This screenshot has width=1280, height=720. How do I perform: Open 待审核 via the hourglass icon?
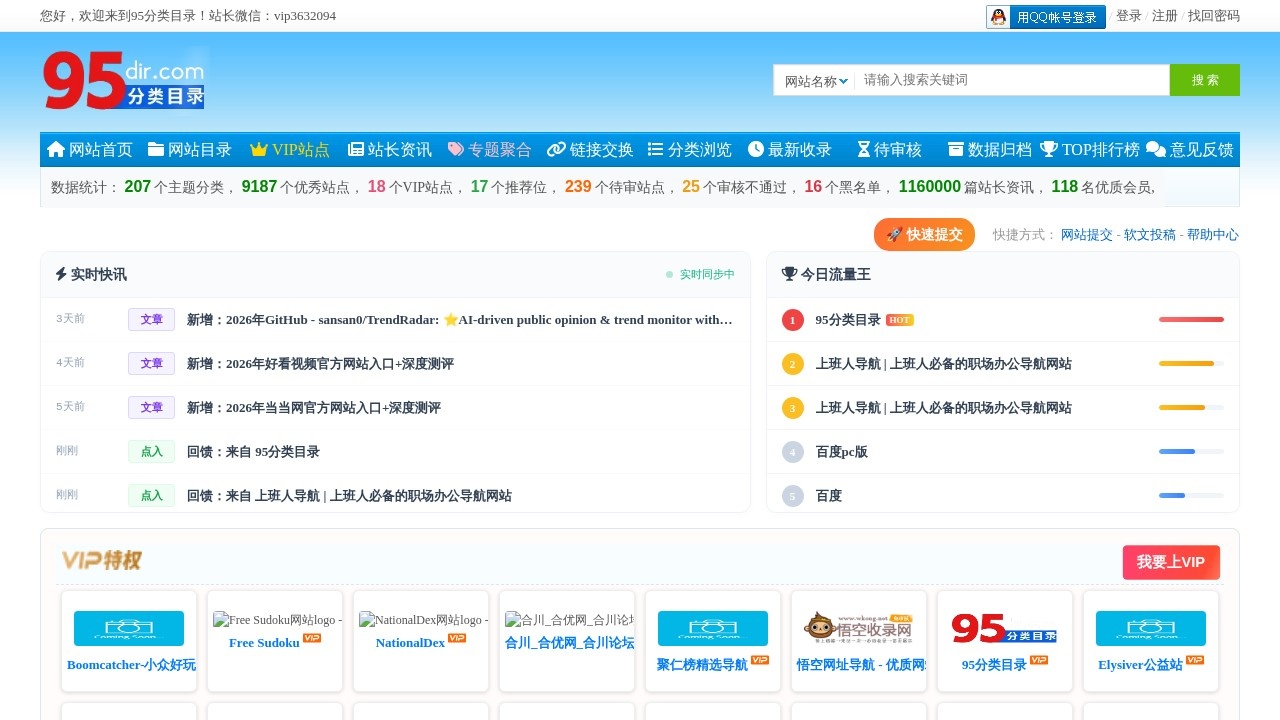pyautogui.click(x=862, y=150)
